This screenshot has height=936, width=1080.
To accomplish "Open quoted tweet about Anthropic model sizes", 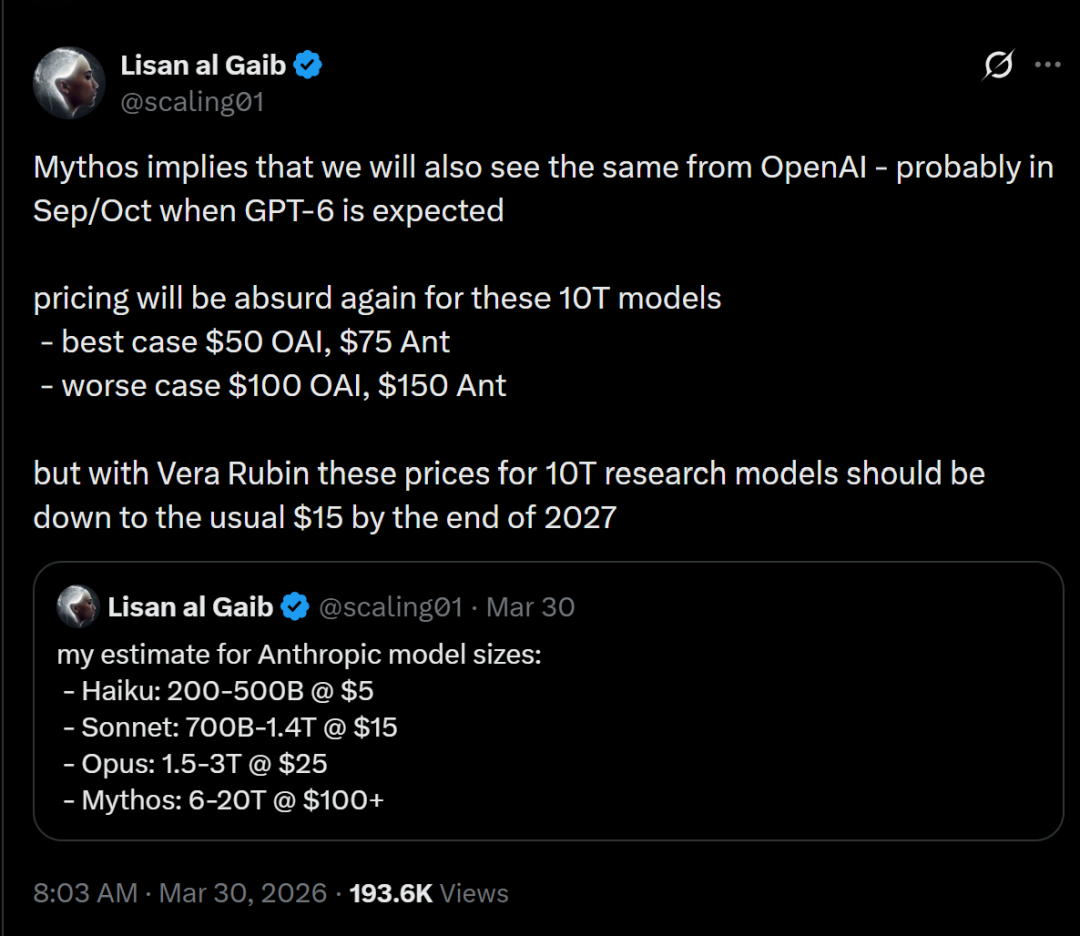I will 548,701.
